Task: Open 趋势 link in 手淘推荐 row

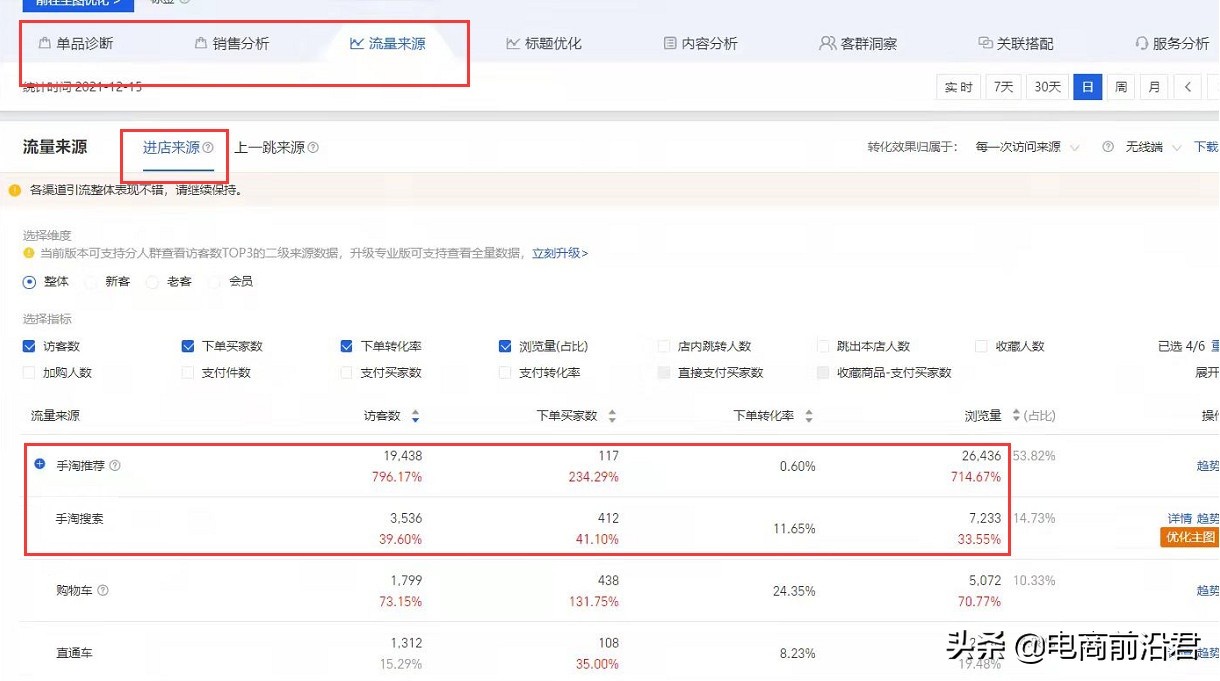Action: [x=1208, y=466]
